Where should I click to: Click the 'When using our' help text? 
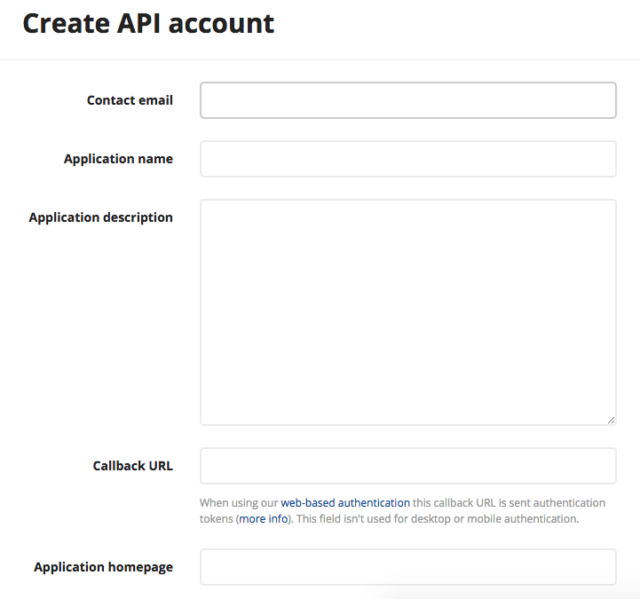pos(239,503)
